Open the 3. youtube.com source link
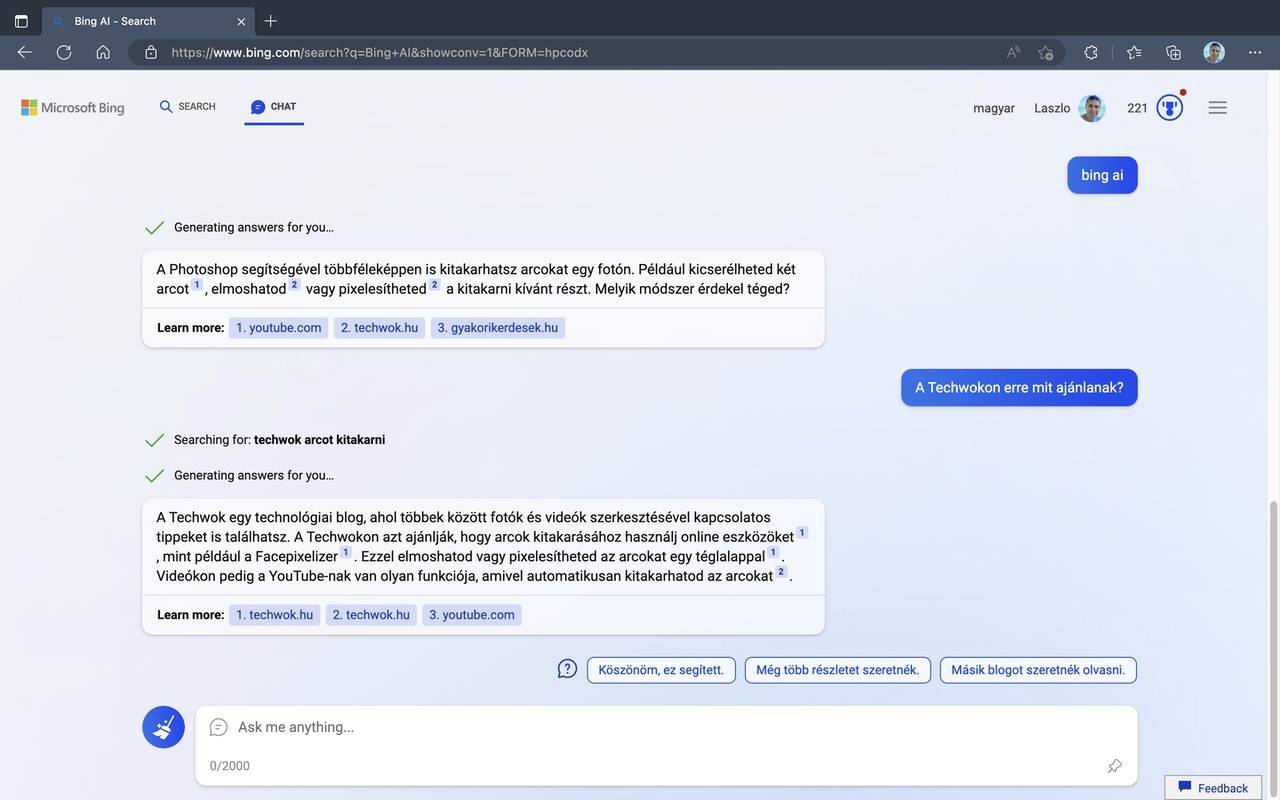 pyautogui.click(x=472, y=615)
